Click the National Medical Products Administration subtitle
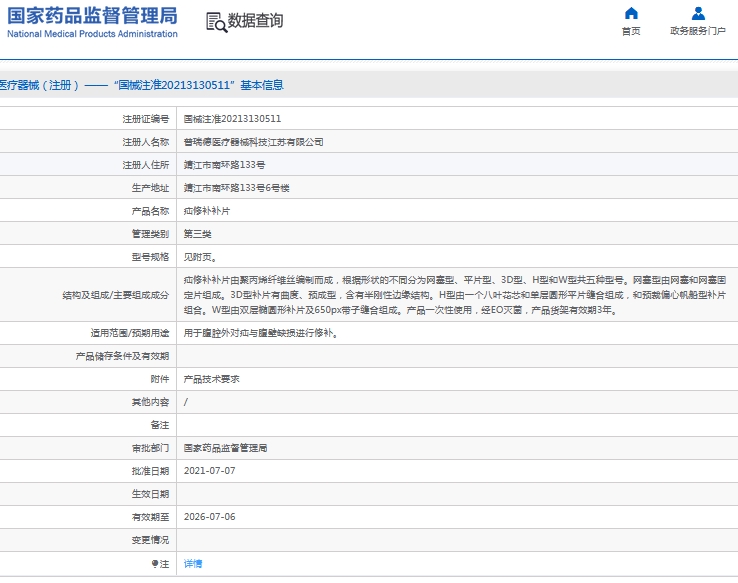 (92, 34)
